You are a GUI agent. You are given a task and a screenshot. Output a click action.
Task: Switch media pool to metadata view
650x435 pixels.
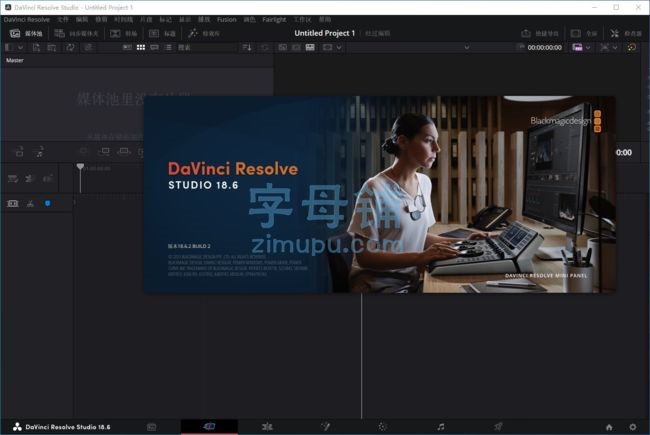[127, 48]
